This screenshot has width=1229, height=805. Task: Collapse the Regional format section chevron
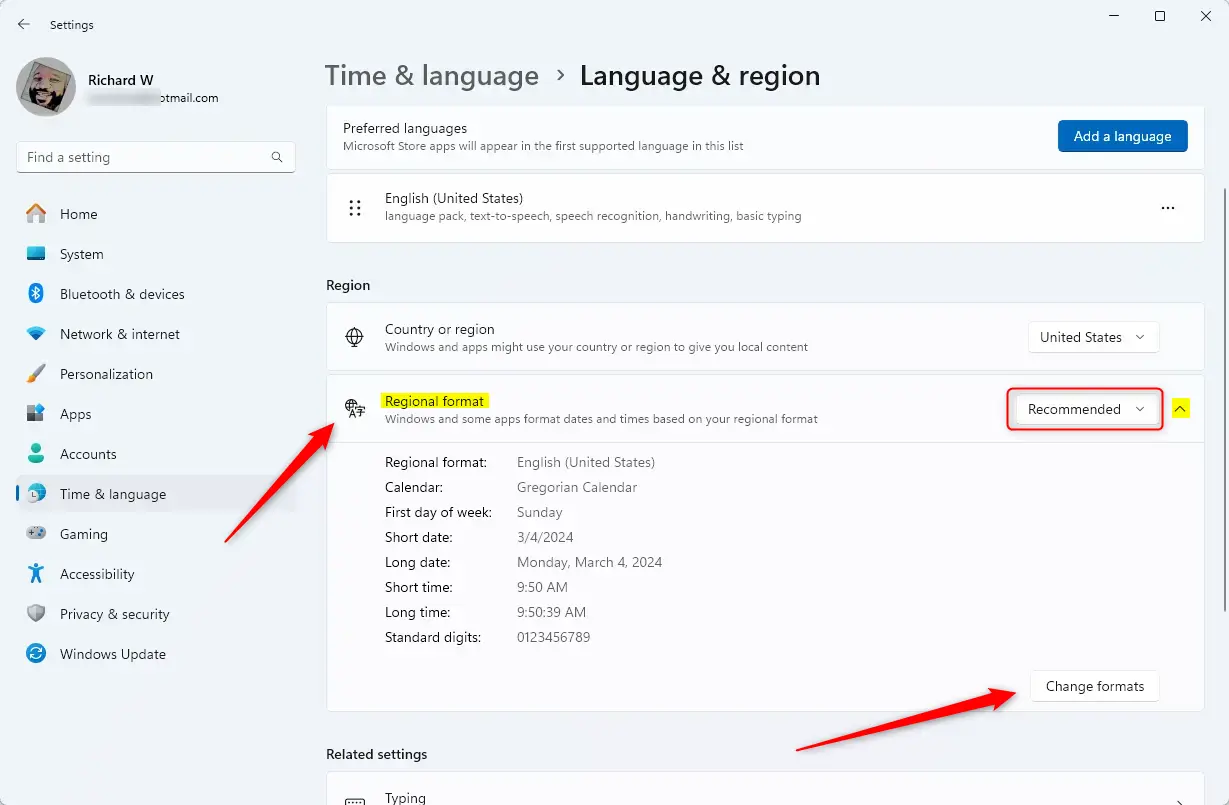(1180, 409)
